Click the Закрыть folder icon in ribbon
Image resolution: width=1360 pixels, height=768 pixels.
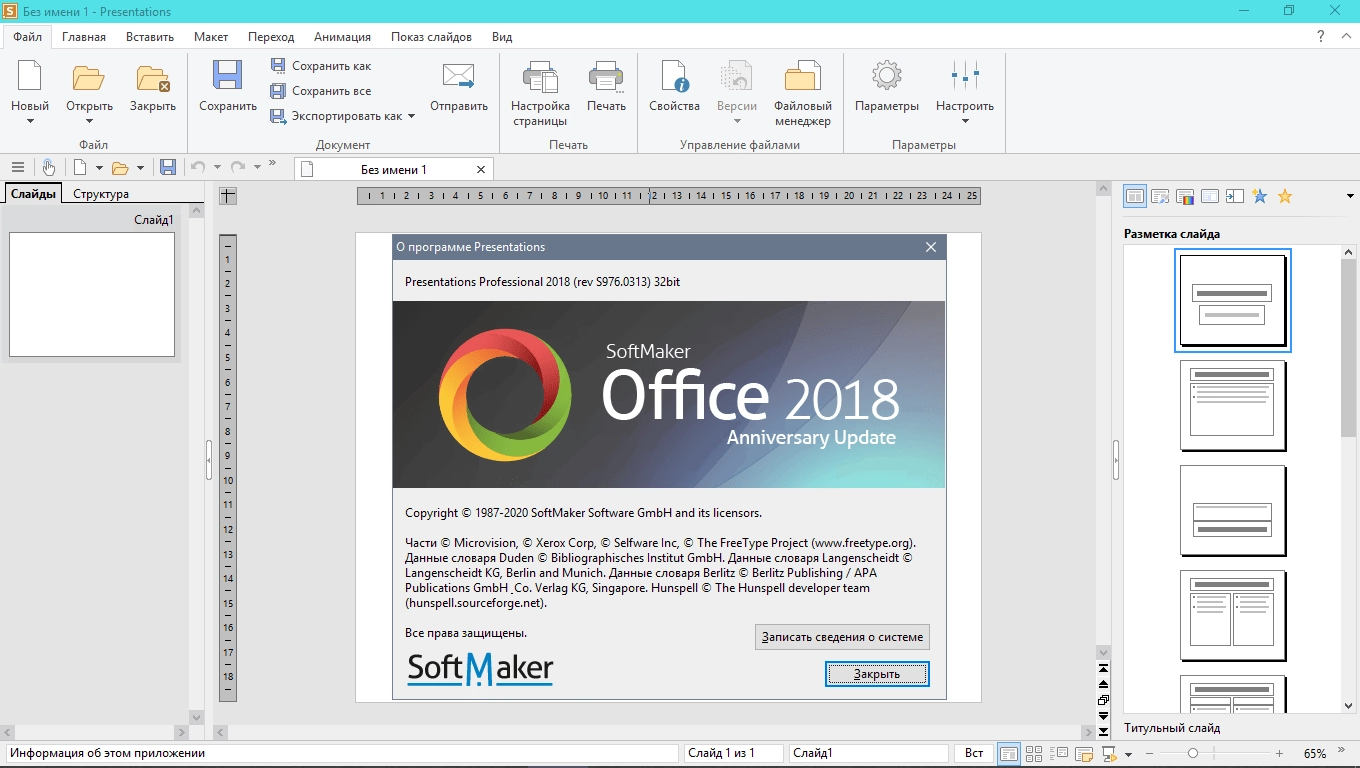pos(153,78)
